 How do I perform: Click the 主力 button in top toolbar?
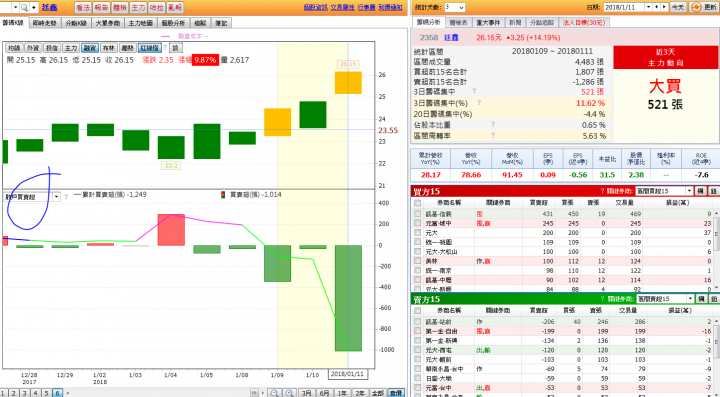tap(138, 7)
